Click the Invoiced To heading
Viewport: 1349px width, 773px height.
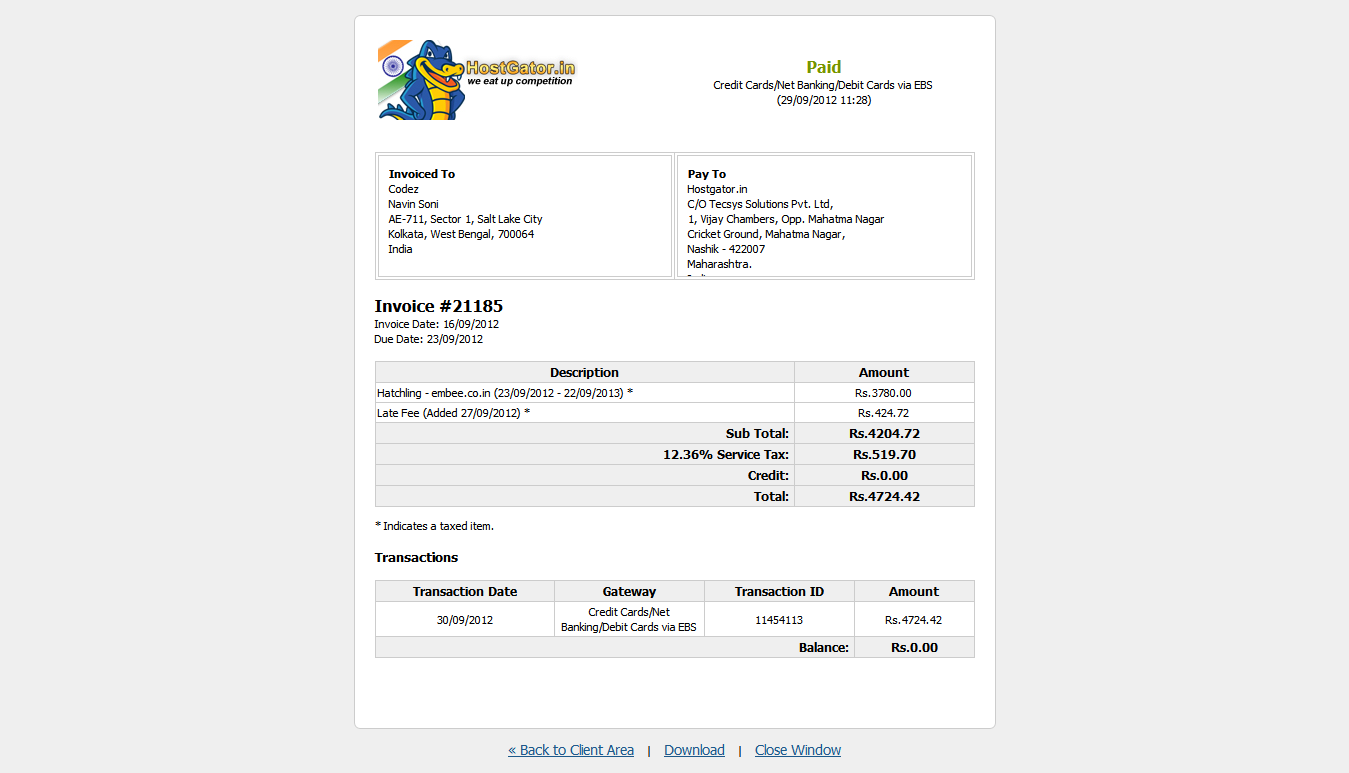[x=422, y=174]
